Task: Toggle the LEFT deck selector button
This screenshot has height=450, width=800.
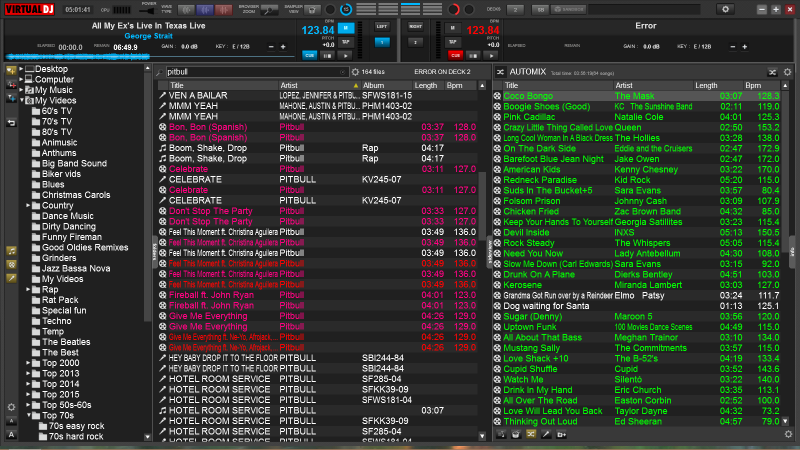Action: coord(383,28)
